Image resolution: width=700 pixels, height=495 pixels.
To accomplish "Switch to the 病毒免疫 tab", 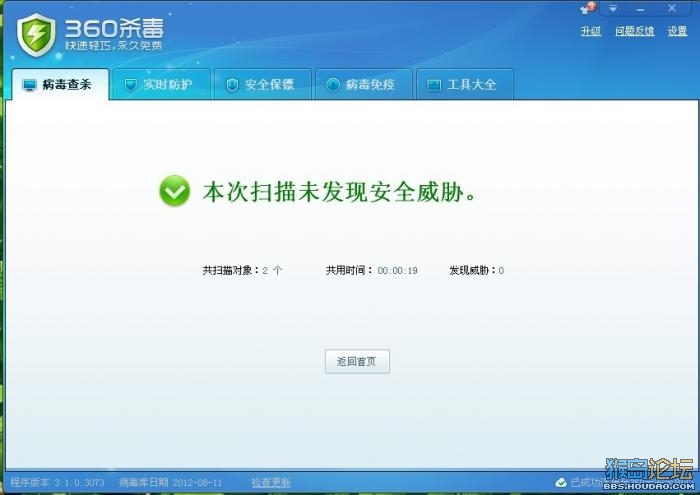I will (364, 84).
